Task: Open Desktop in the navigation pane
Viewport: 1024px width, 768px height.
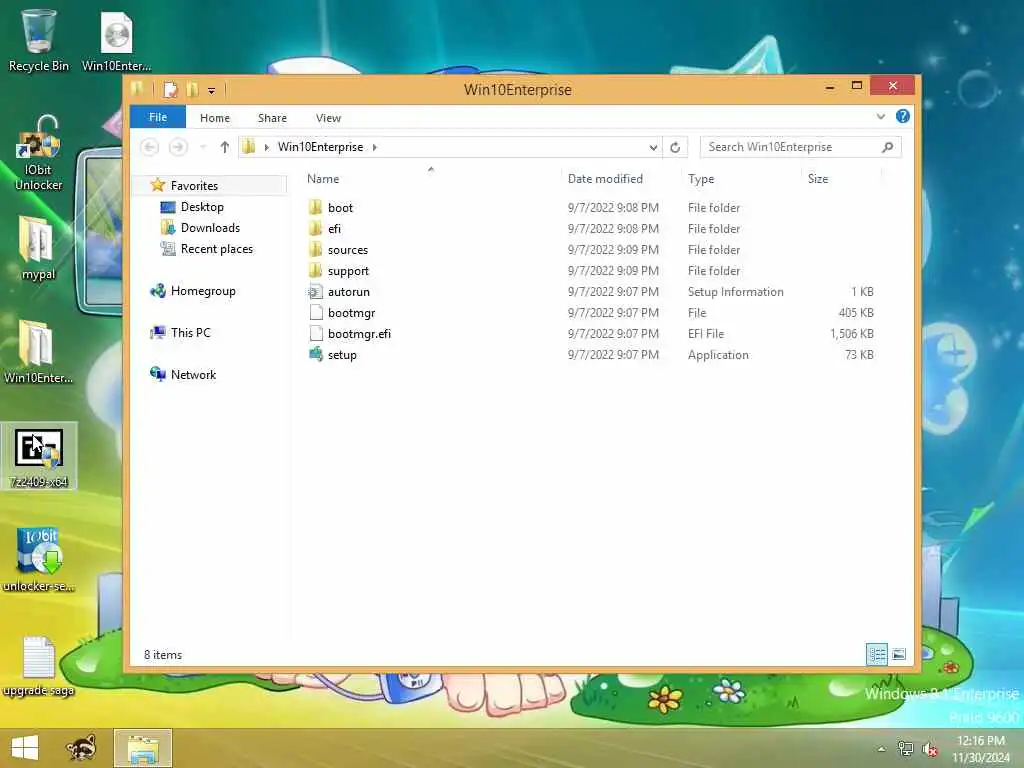Action: pos(202,207)
